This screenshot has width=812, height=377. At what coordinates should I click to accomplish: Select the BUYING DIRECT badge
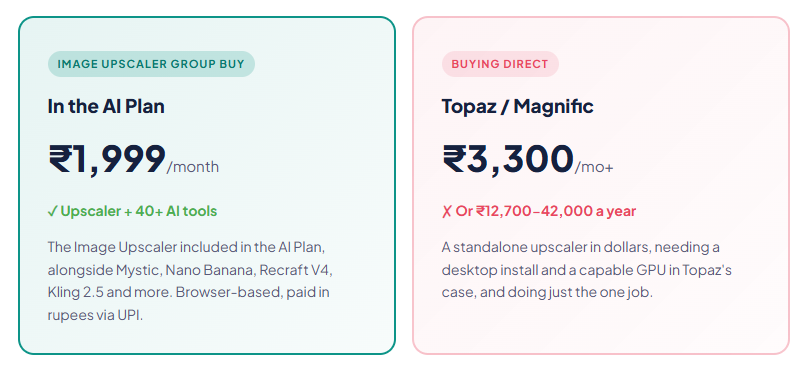[500, 64]
